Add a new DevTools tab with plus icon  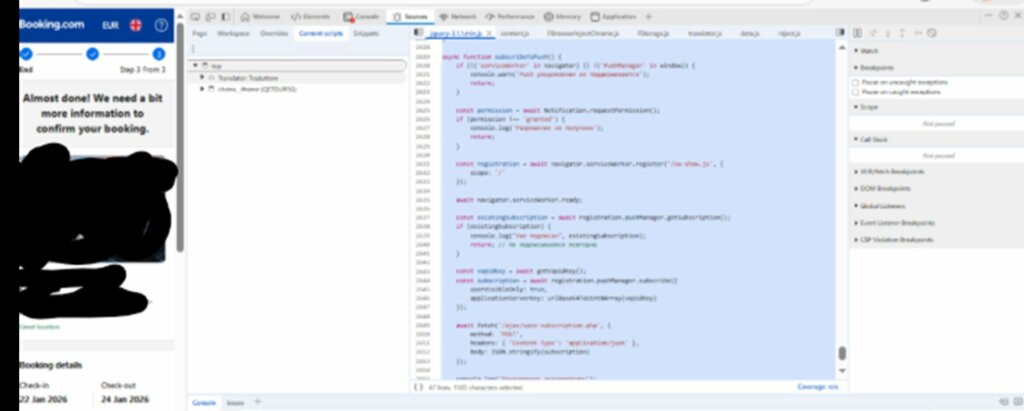tap(649, 17)
